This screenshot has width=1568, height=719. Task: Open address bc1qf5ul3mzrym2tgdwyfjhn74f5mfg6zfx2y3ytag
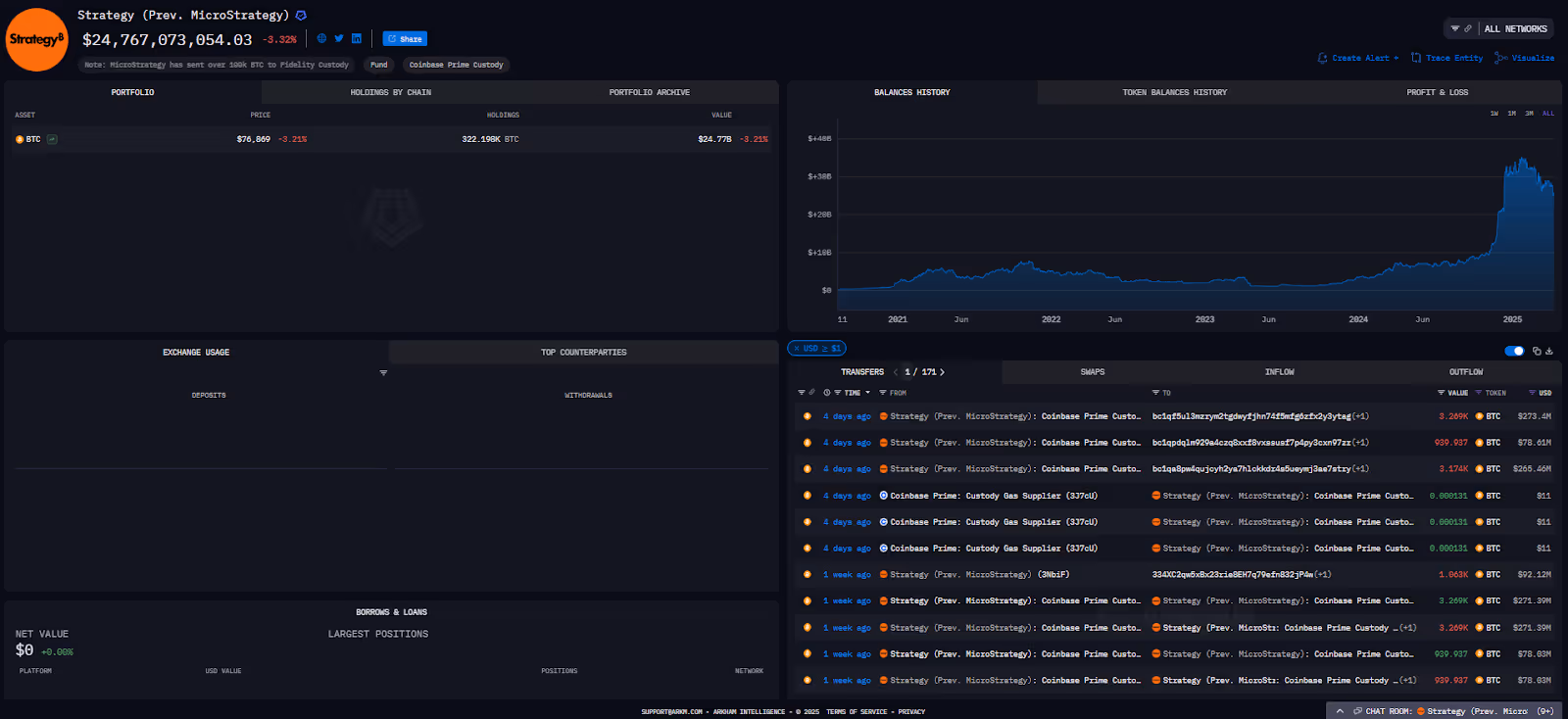1251,416
